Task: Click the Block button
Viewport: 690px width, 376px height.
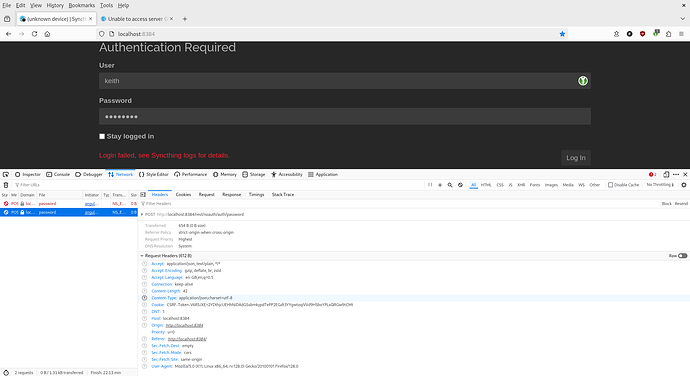Action: click(667, 203)
